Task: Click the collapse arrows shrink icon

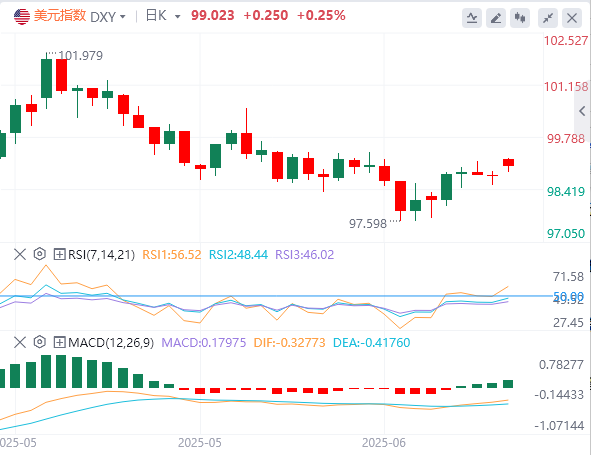Action: [x=548, y=18]
